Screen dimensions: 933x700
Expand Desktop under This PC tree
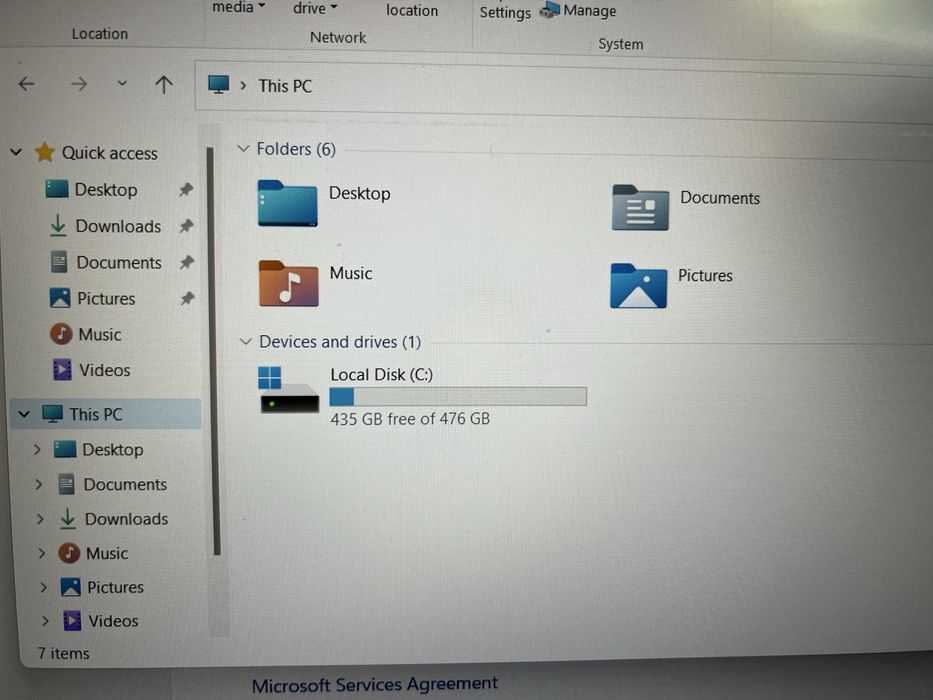click(37, 449)
